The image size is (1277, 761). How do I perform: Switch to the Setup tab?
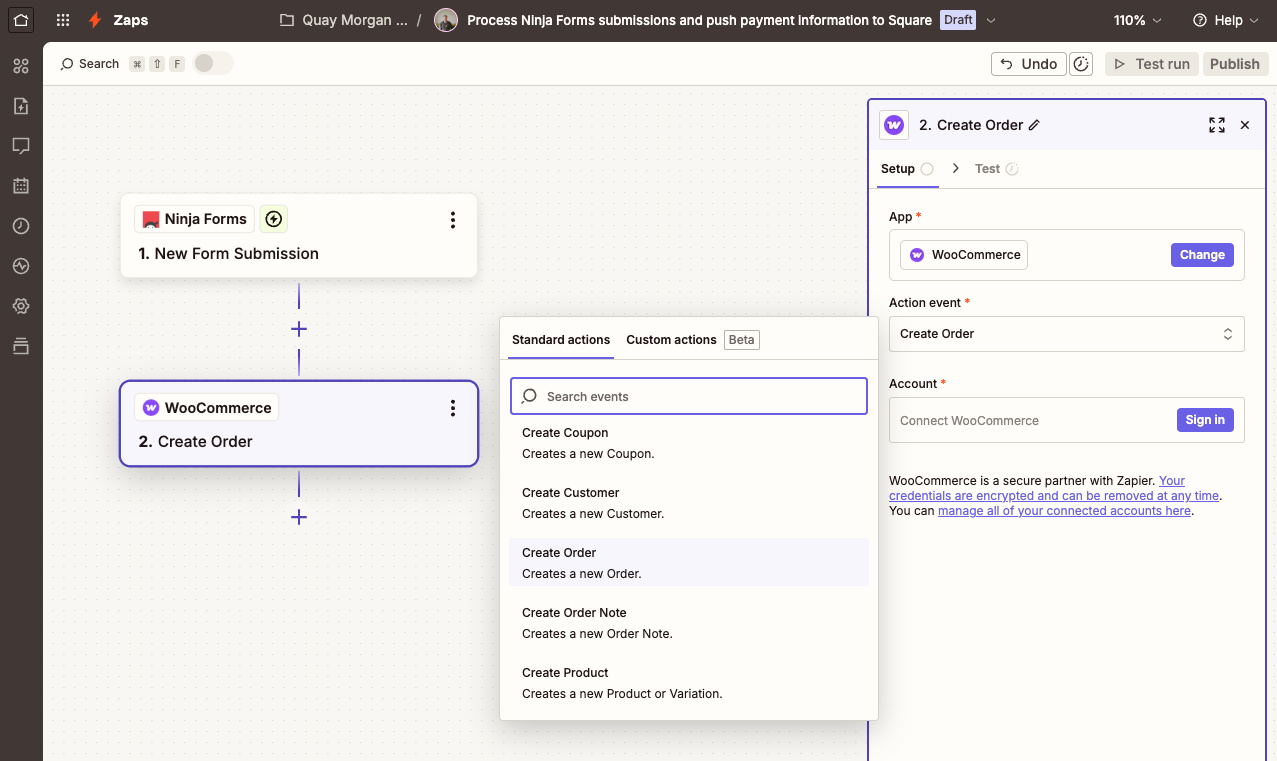pyautogui.click(x=906, y=169)
